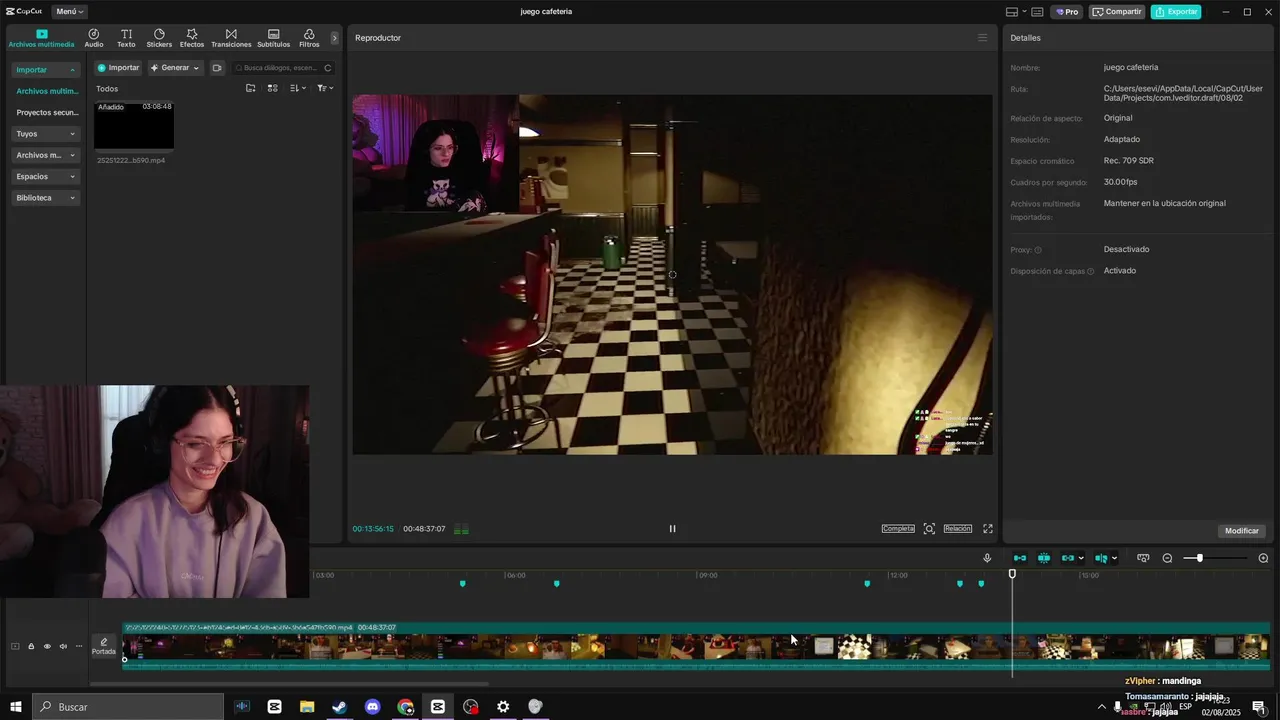Click the record camera icon beside Generar
This screenshot has width=1280, height=720.
[217, 68]
